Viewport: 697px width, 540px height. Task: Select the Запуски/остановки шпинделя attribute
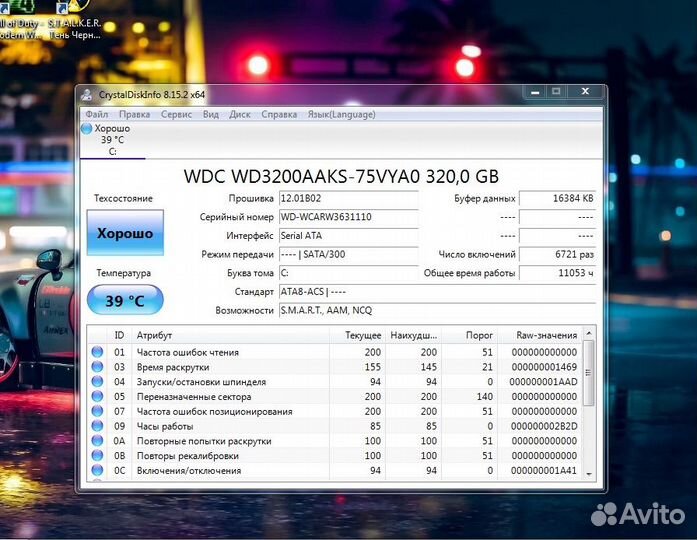coord(335,381)
